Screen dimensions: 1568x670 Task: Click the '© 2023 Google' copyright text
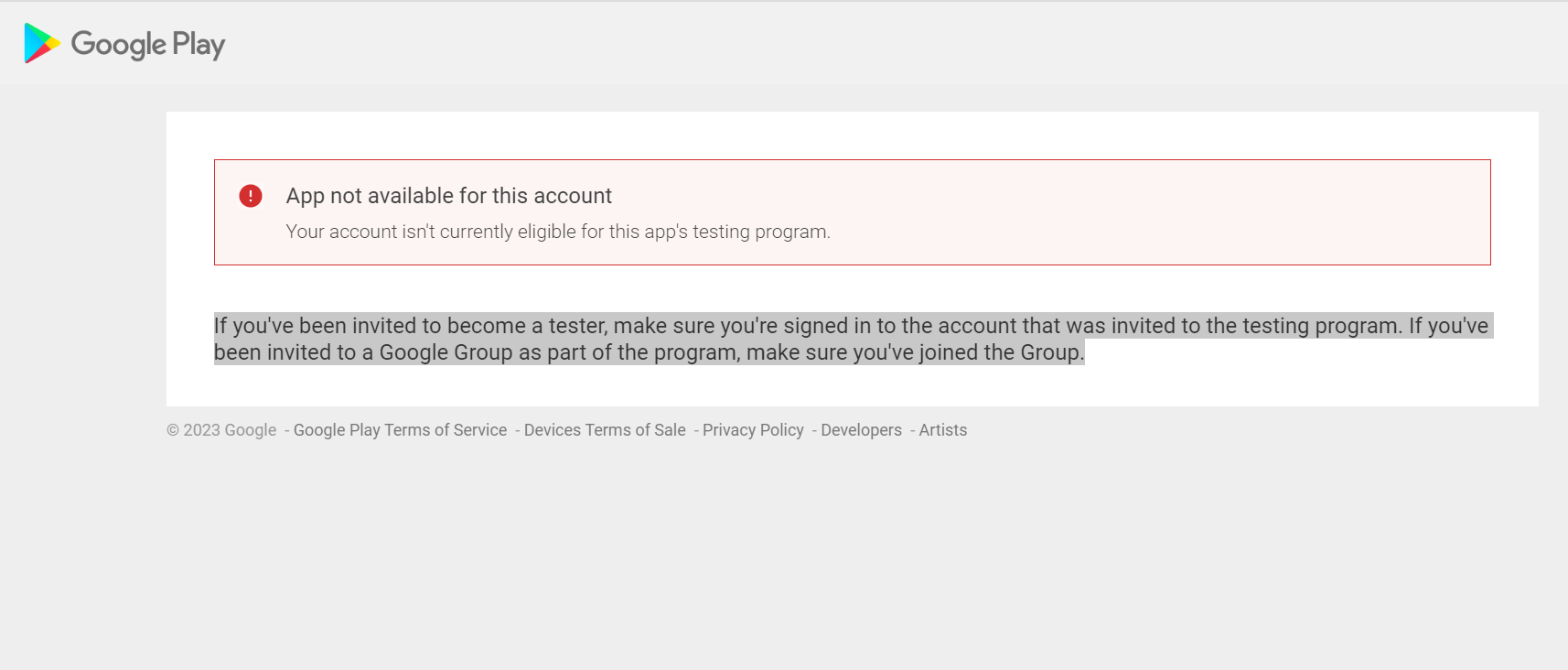click(x=221, y=430)
